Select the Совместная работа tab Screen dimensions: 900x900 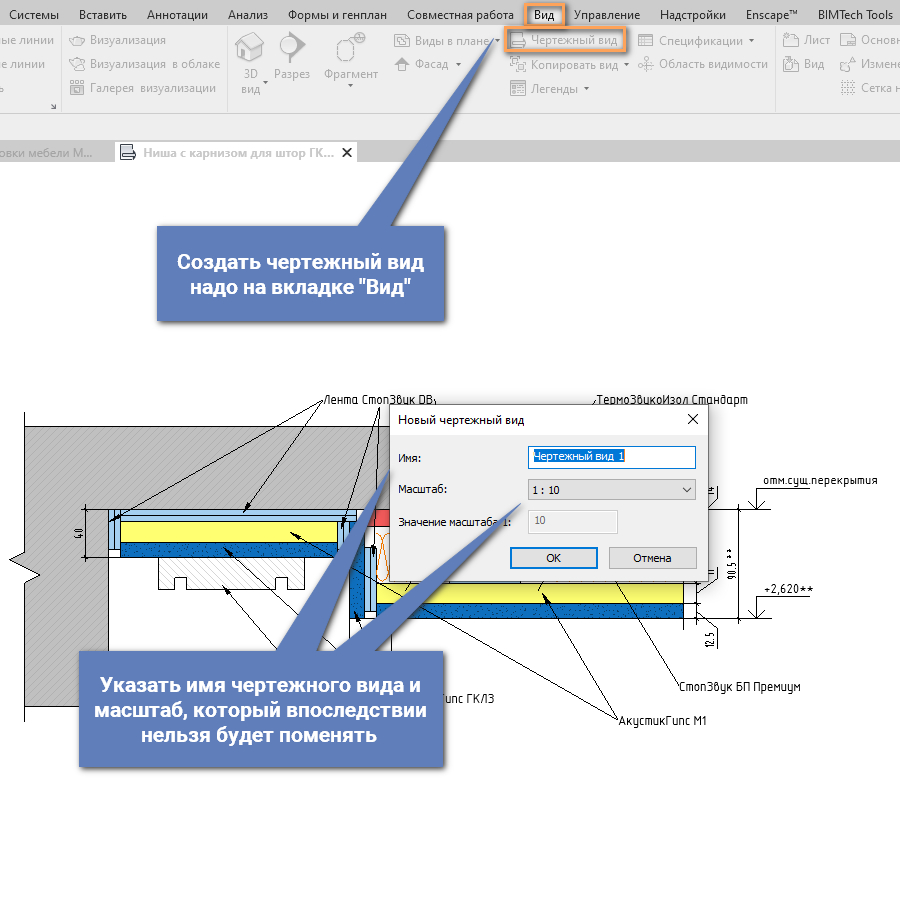tap(460, 15)
